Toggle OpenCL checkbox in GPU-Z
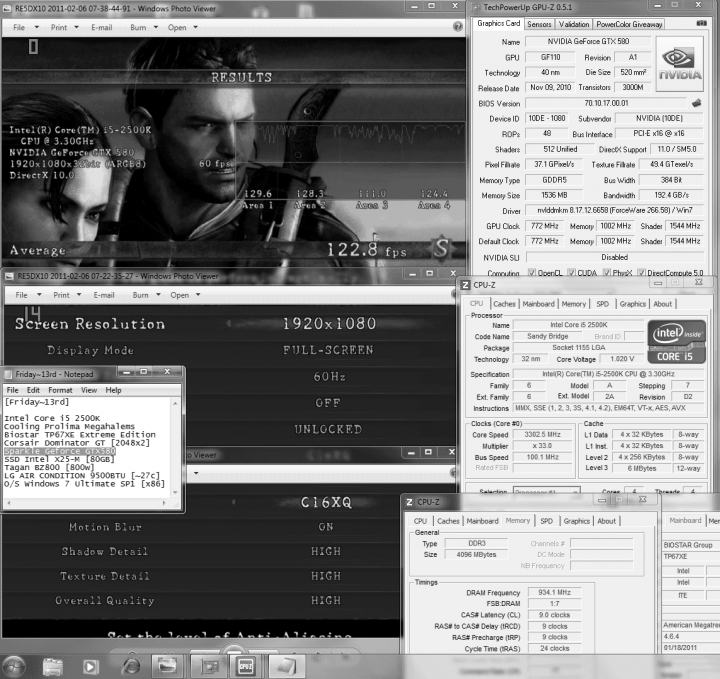This screenshot has width=720, height=679. [532, 273]
